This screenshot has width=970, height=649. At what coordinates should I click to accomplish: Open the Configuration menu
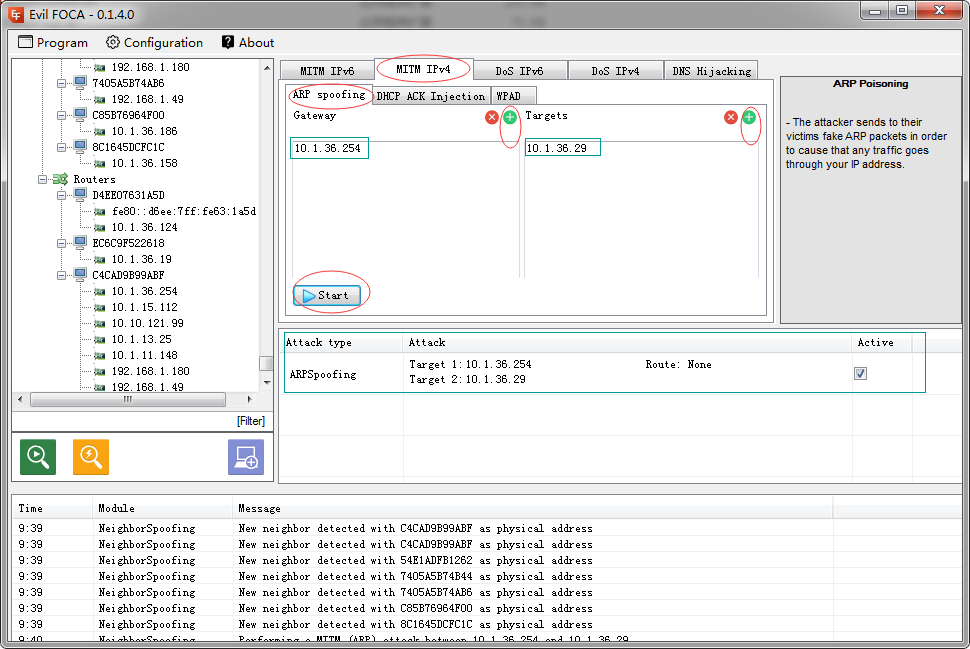click(x=154, y=43)
